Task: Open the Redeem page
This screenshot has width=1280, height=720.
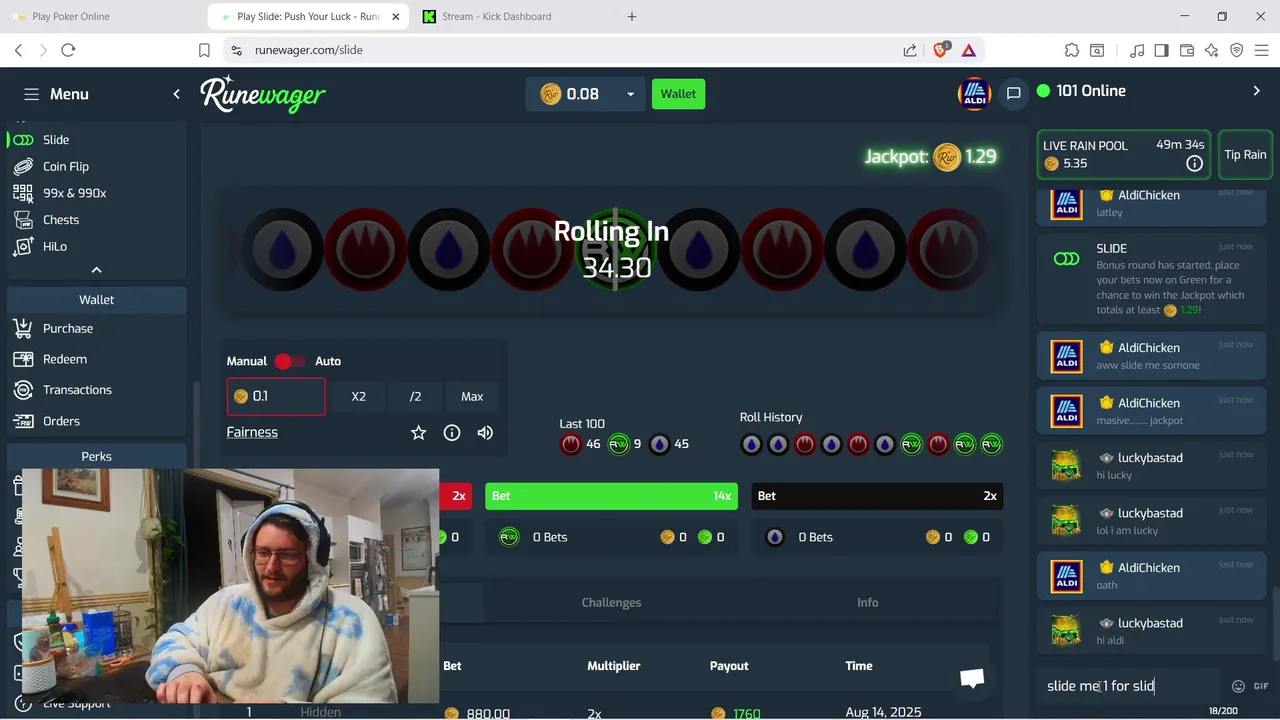Action: tap(65, 359)
